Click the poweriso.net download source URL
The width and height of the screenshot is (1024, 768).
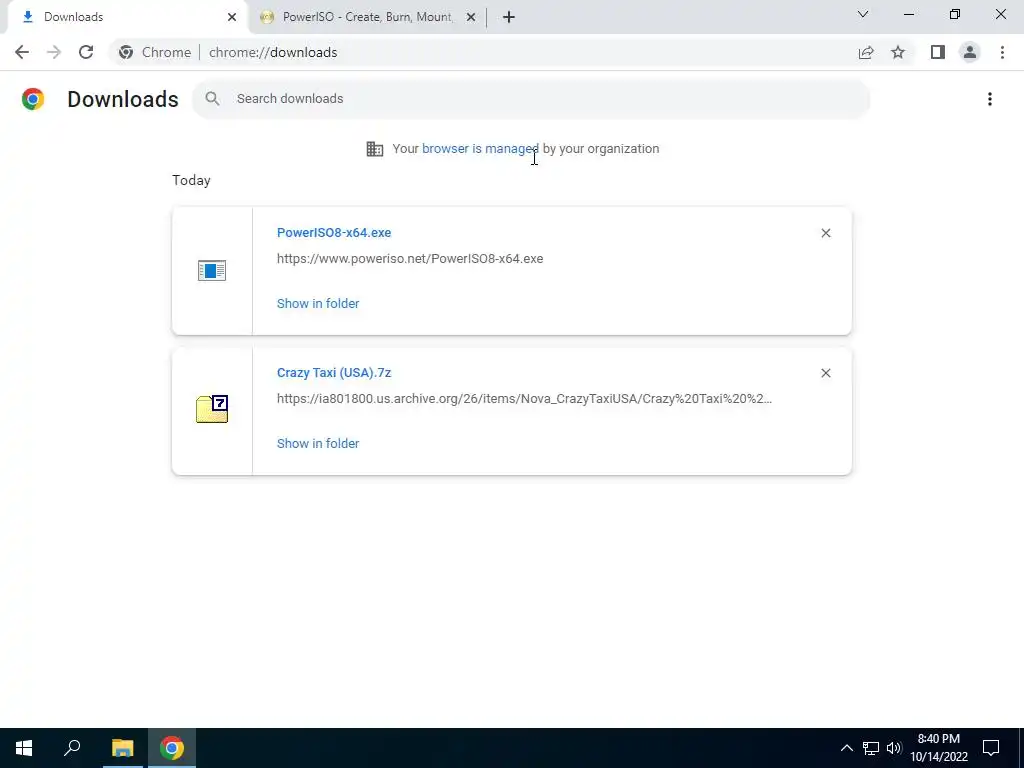(x=410, y=259)
